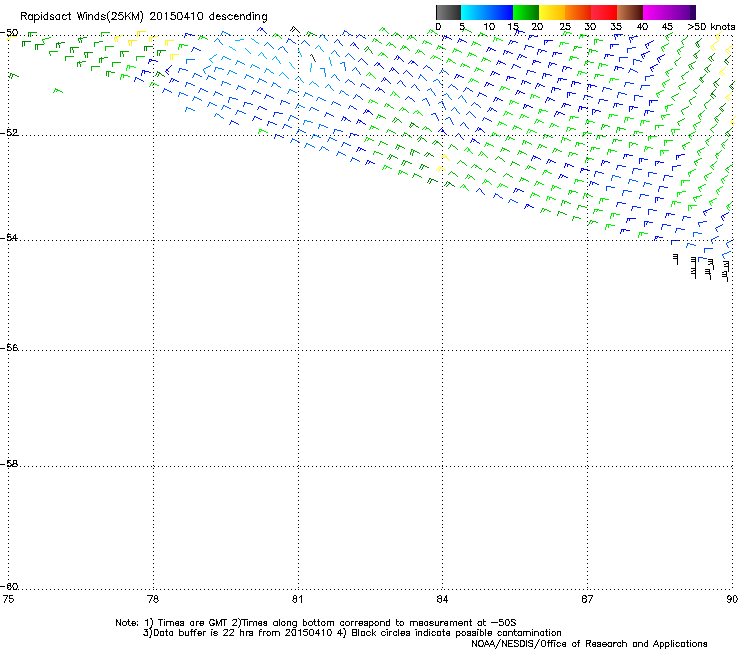Click the longitude label '81'
This screenshot has width=740, height=650.
tap(297, 599)
